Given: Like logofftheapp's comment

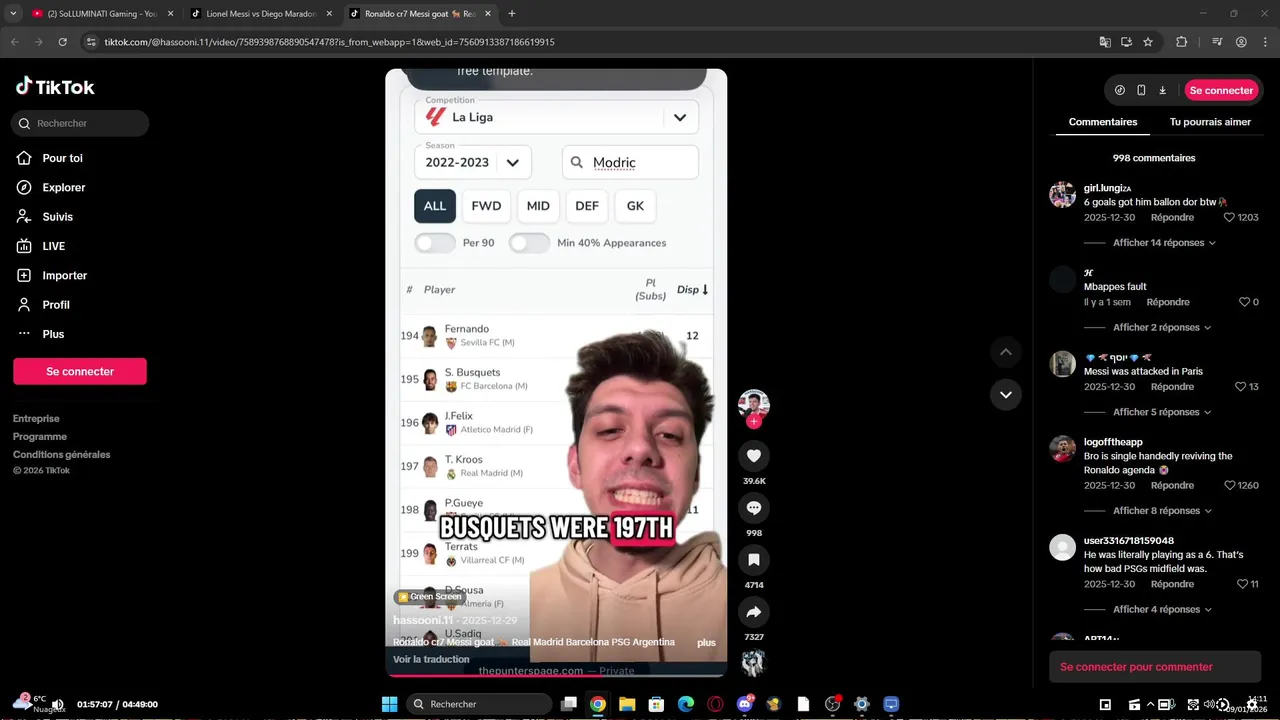Looking at the screenshot, I should point(1229,485).
